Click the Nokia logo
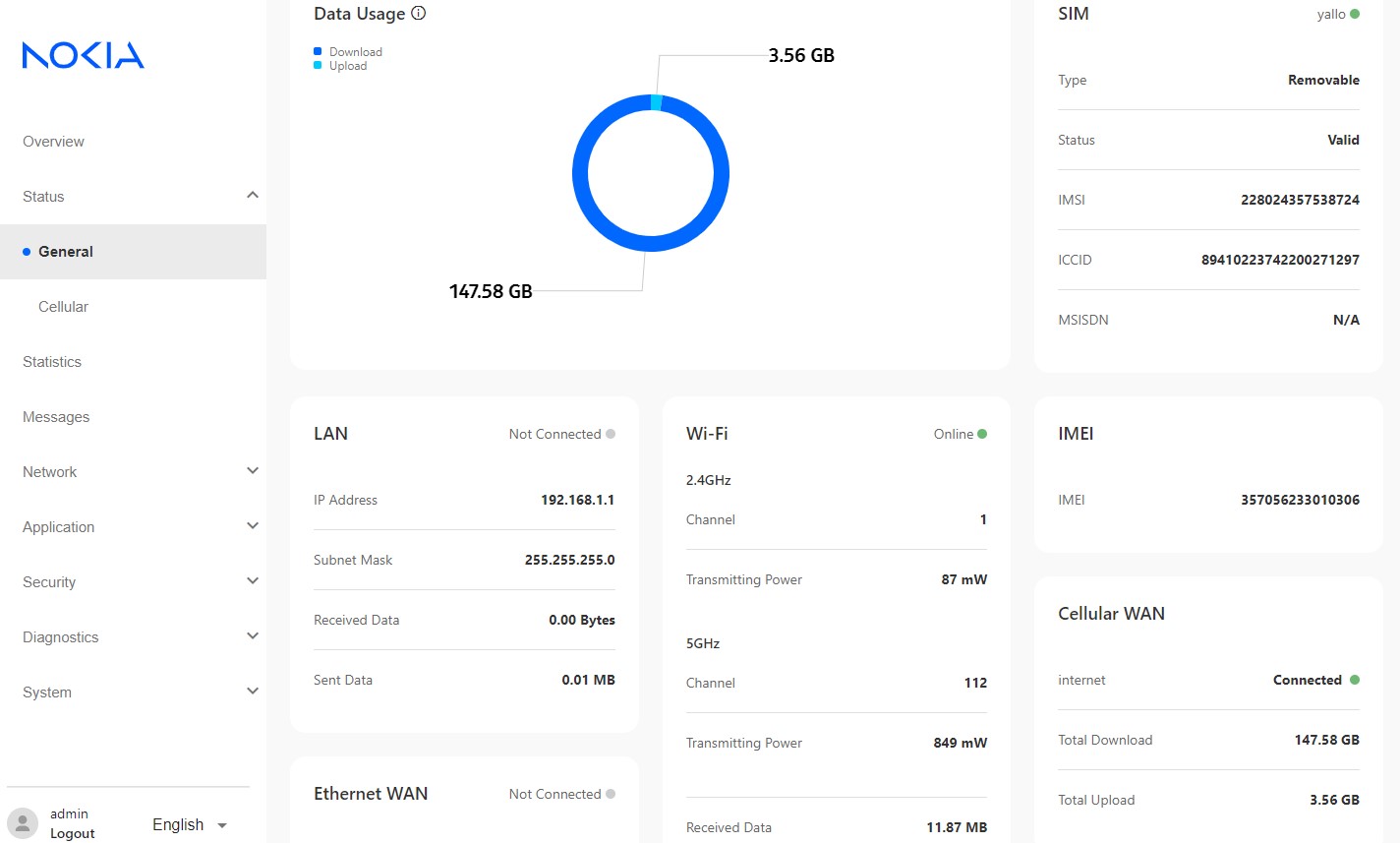This screenshot has width=1400, height=843. click(84, 55)
